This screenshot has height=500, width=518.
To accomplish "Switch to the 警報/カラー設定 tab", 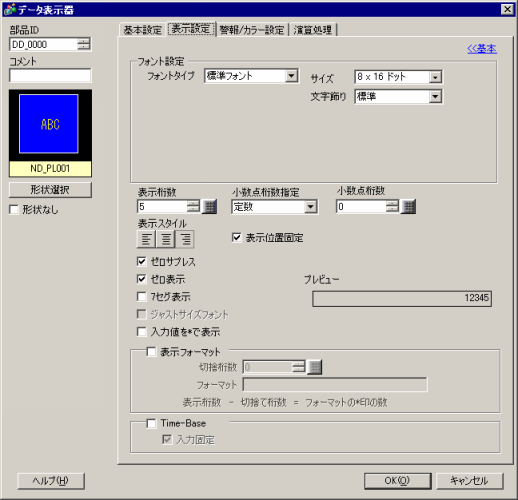I will (252, 30).
